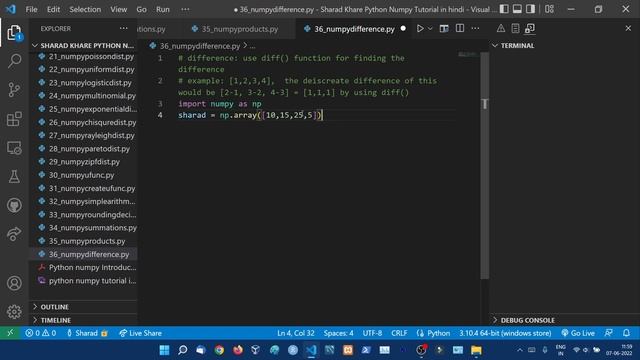This screenshot has width=640, height=360.
Task: Toggle the bottom panel layout button
Action: click(x=517, y=9)
